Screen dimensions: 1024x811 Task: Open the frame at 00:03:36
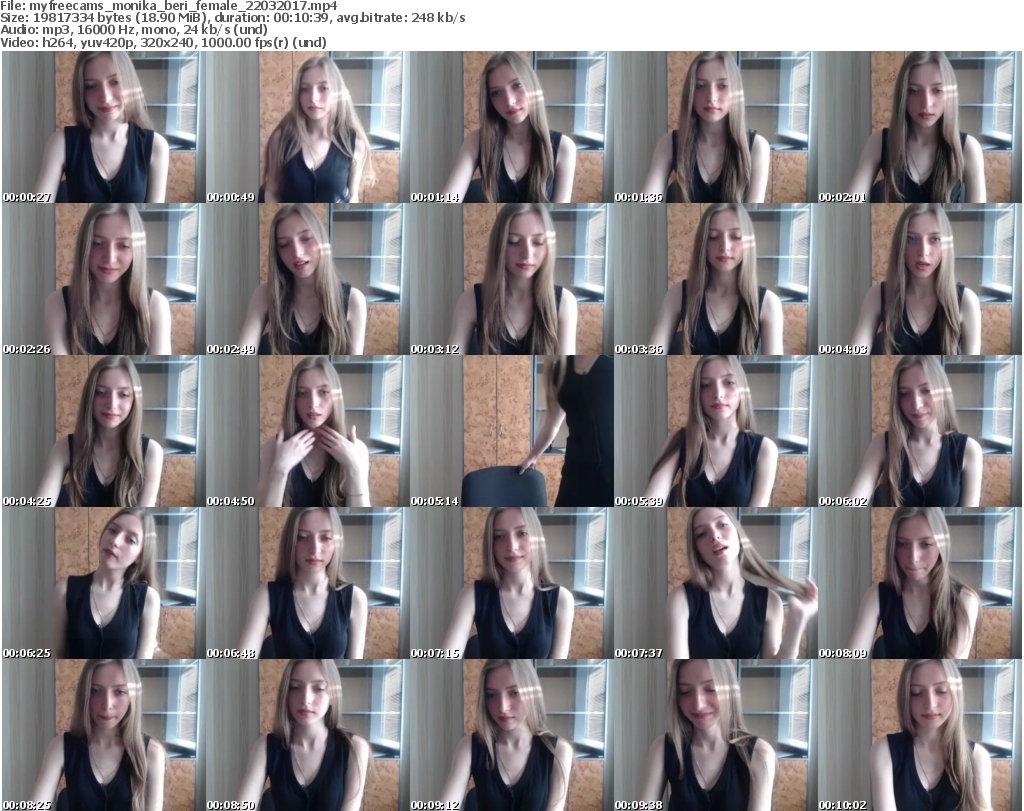[715, 279]
